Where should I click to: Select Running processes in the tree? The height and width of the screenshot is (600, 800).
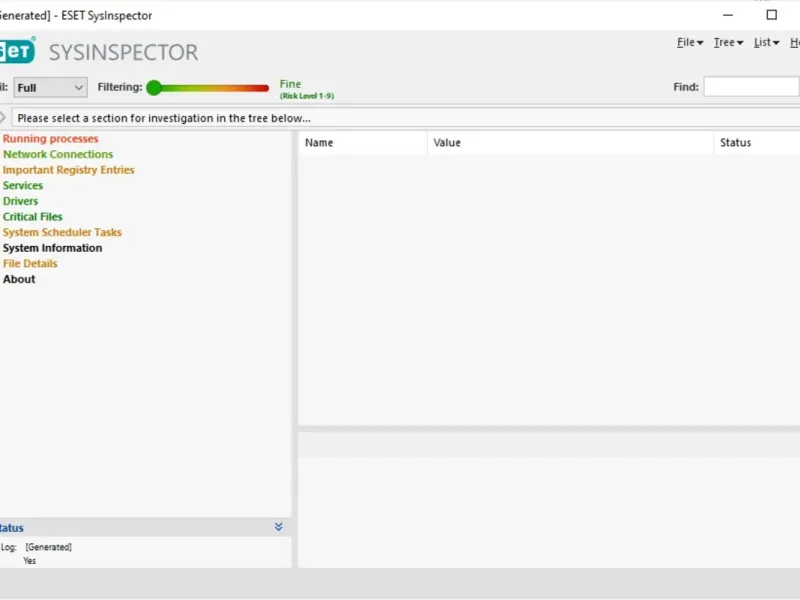(x=51, y=139)
